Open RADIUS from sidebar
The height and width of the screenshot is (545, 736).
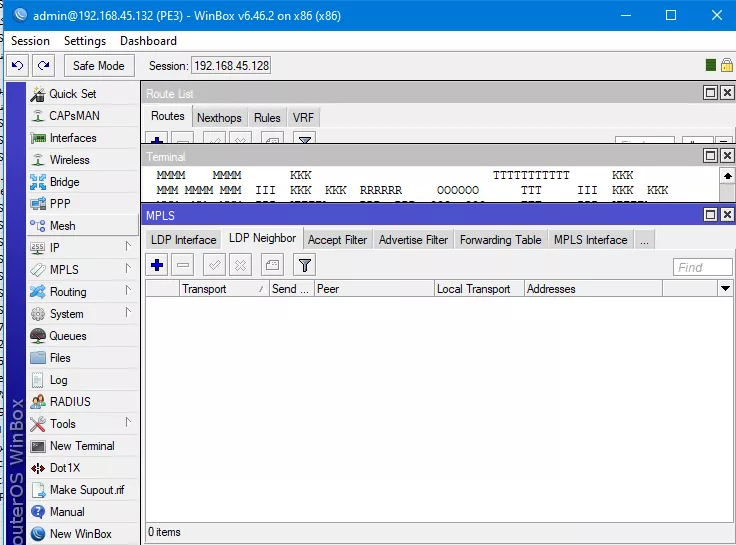pos(83,401)
